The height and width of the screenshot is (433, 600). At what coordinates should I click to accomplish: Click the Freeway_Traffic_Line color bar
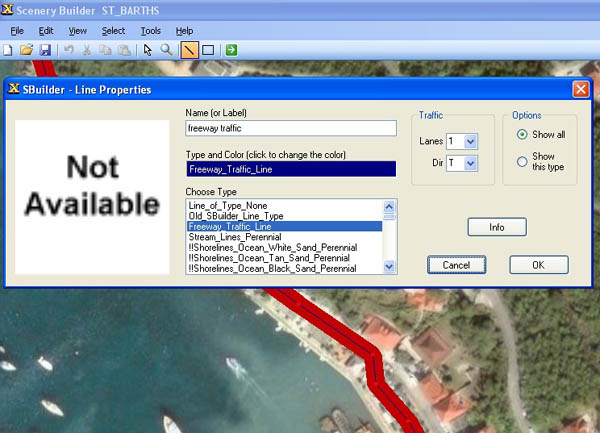(x=291, y=169)
